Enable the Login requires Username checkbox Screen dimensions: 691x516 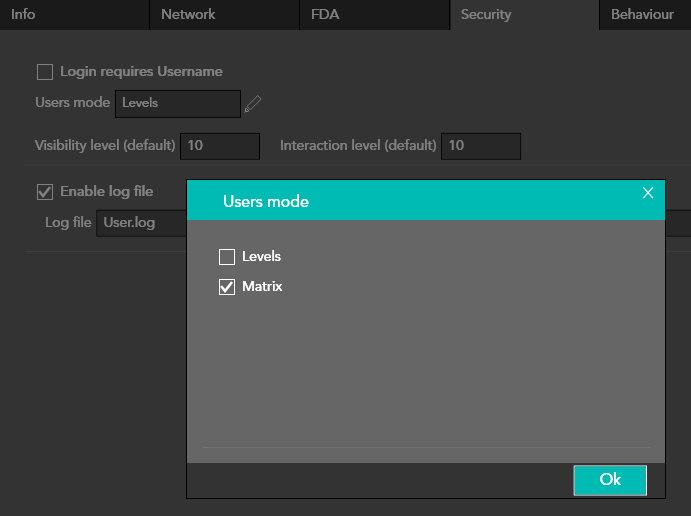45,72
